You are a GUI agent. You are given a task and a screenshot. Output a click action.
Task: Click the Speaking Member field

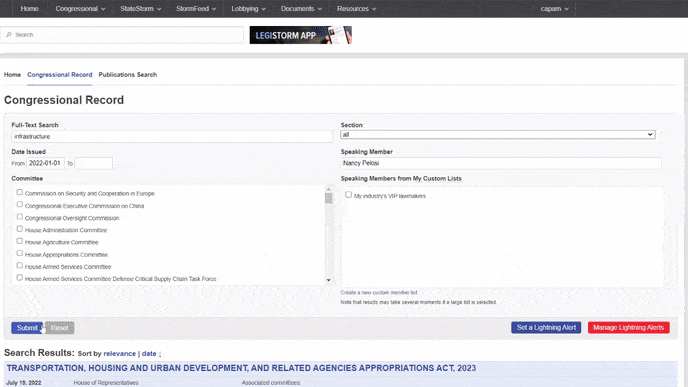point(501,163)
